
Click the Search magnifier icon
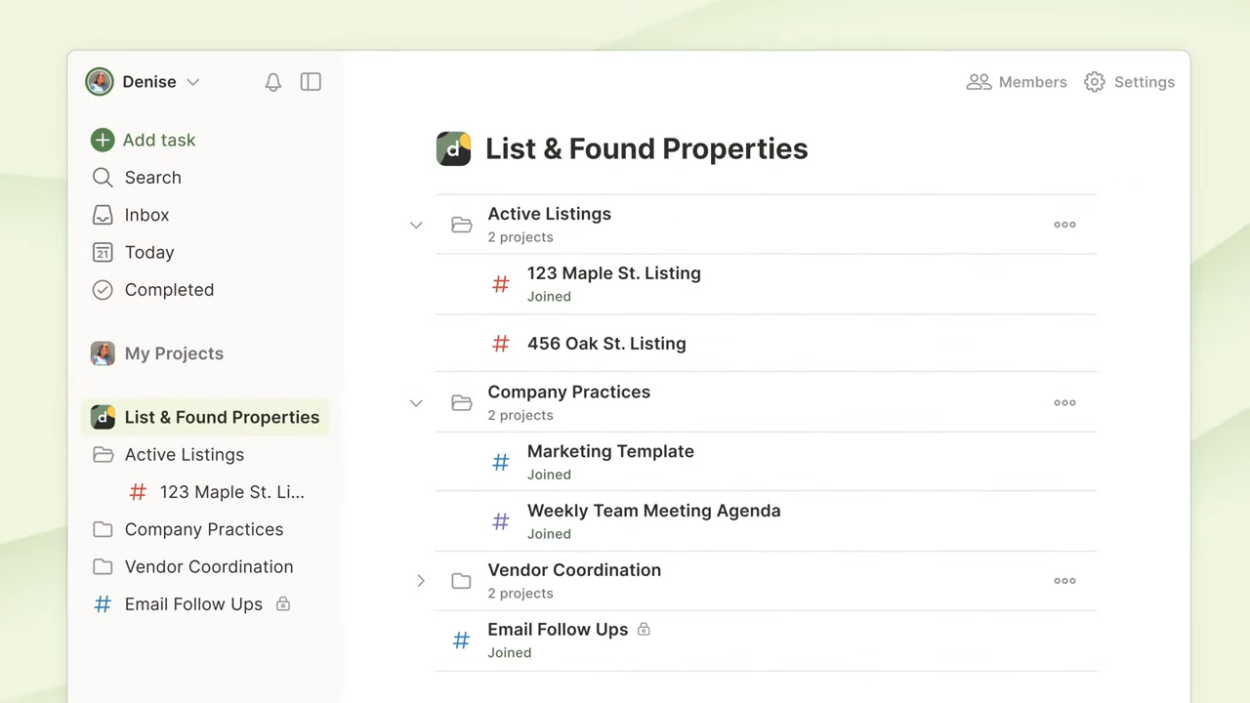pos(102,178)
